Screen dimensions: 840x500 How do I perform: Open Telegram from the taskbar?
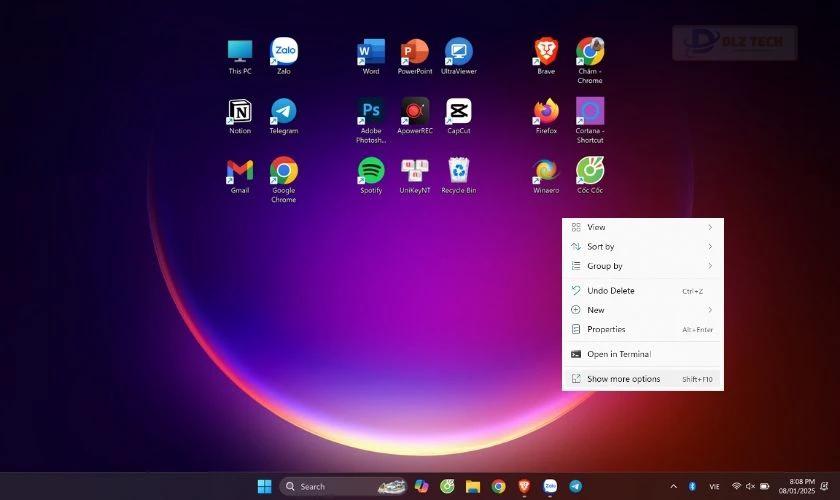575,486
